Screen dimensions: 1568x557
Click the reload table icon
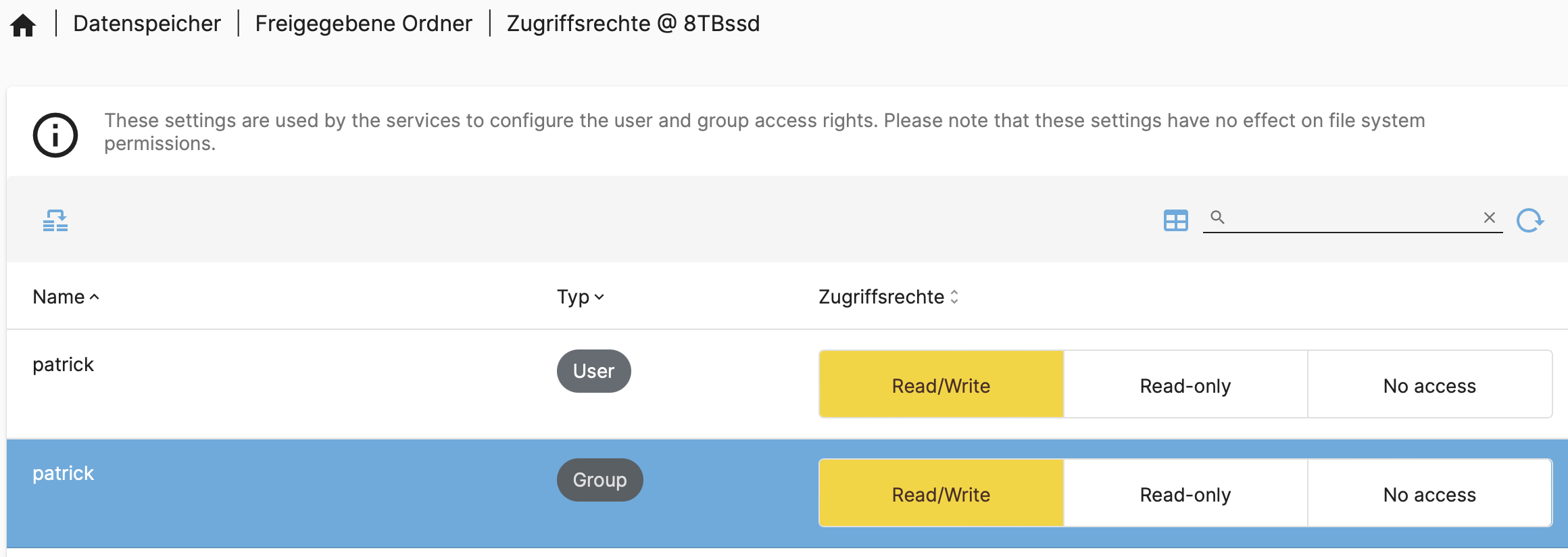point(1529,220)
